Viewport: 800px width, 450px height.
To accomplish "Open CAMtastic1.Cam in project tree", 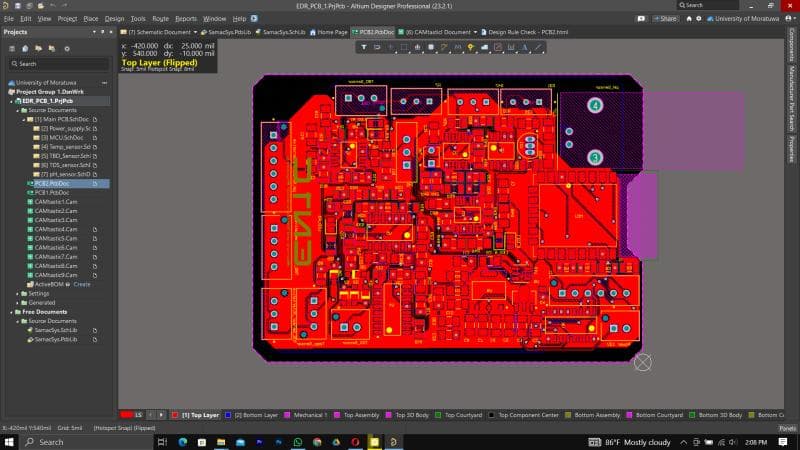I will [x=56, y=202].
